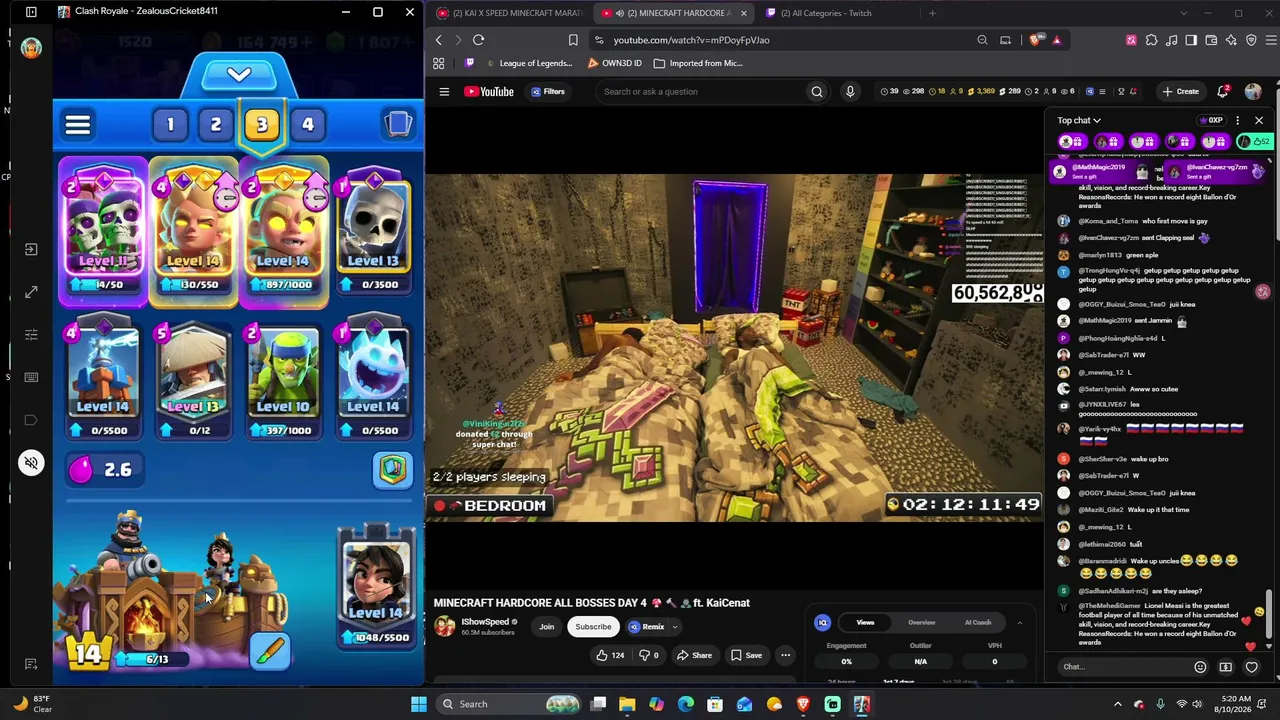The image size is (1280, 720).
Task: Close the live chat panel
Action: (1259, 121)
